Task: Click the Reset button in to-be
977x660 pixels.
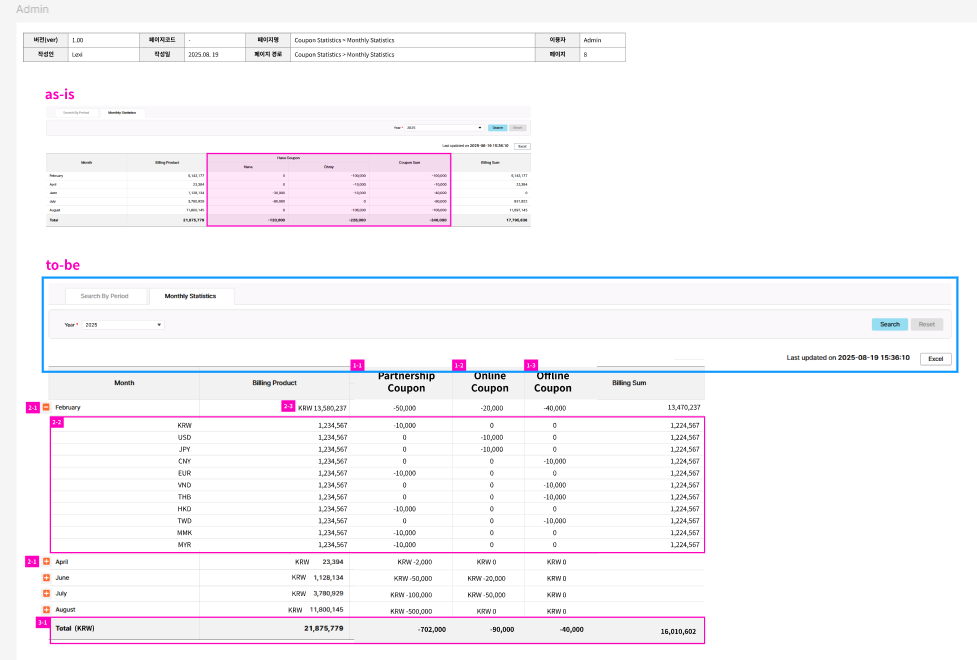Action: click(x=926, y=325)
